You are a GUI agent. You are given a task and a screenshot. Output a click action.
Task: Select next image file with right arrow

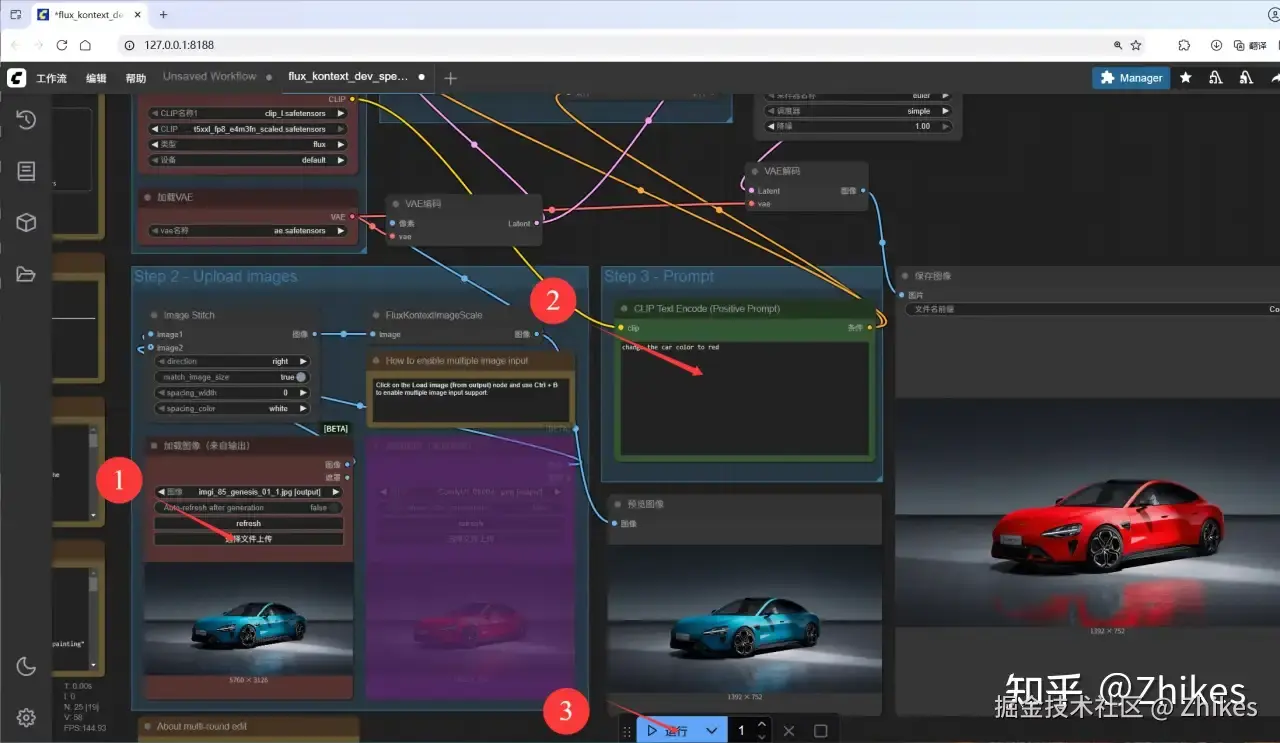point(336,492)
